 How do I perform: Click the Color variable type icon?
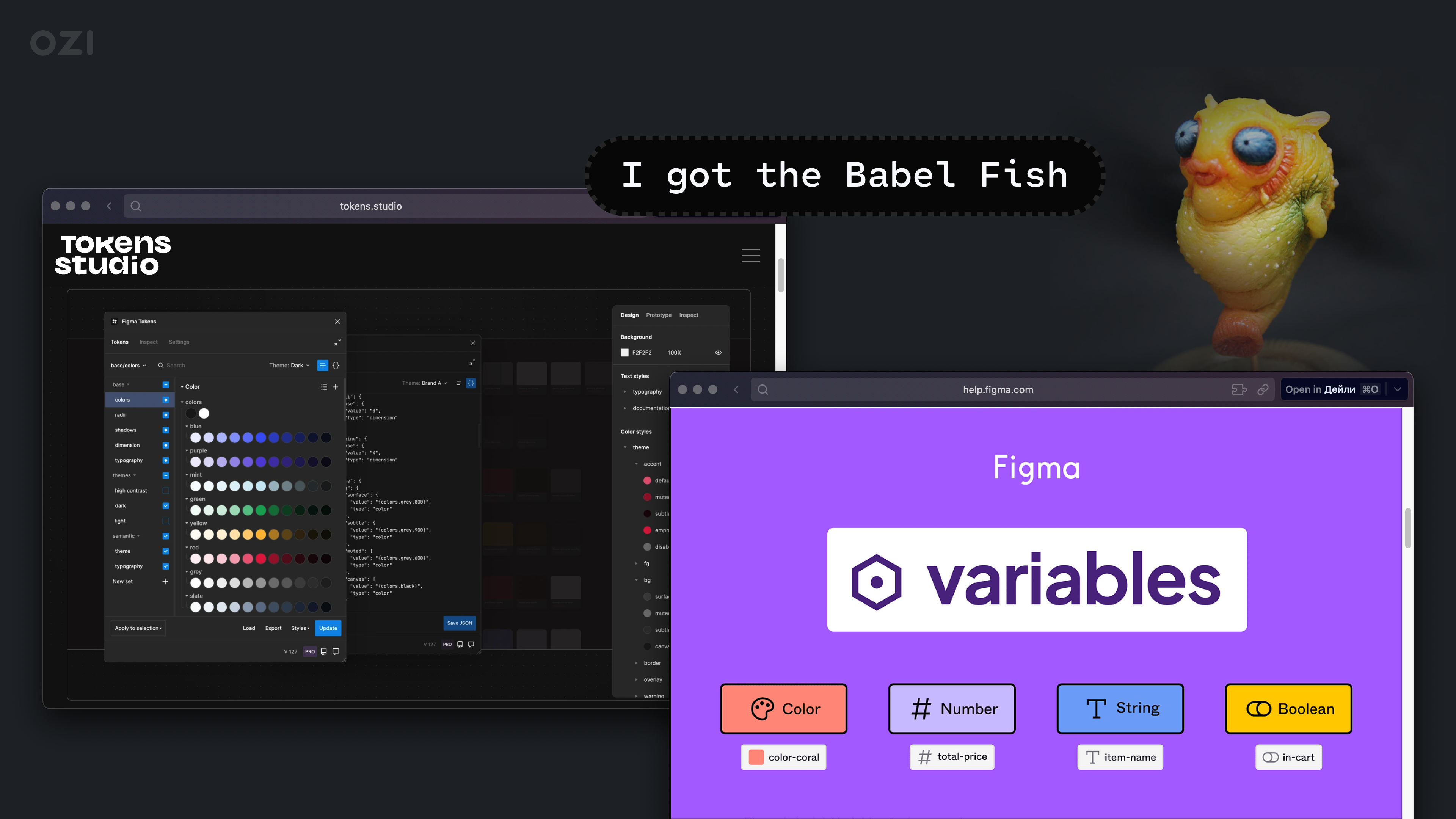click(x=762, y=708)
